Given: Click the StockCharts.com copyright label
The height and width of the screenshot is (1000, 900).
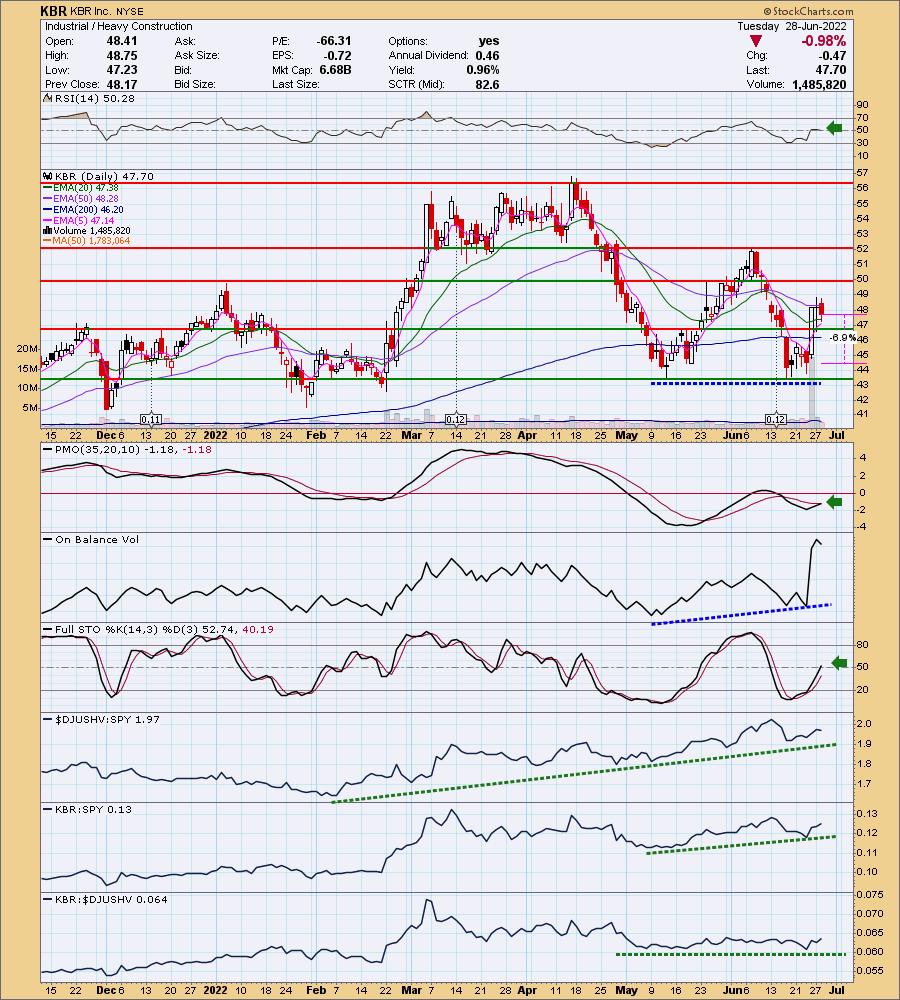Looking at the screenshot, I should pos(808,11).
